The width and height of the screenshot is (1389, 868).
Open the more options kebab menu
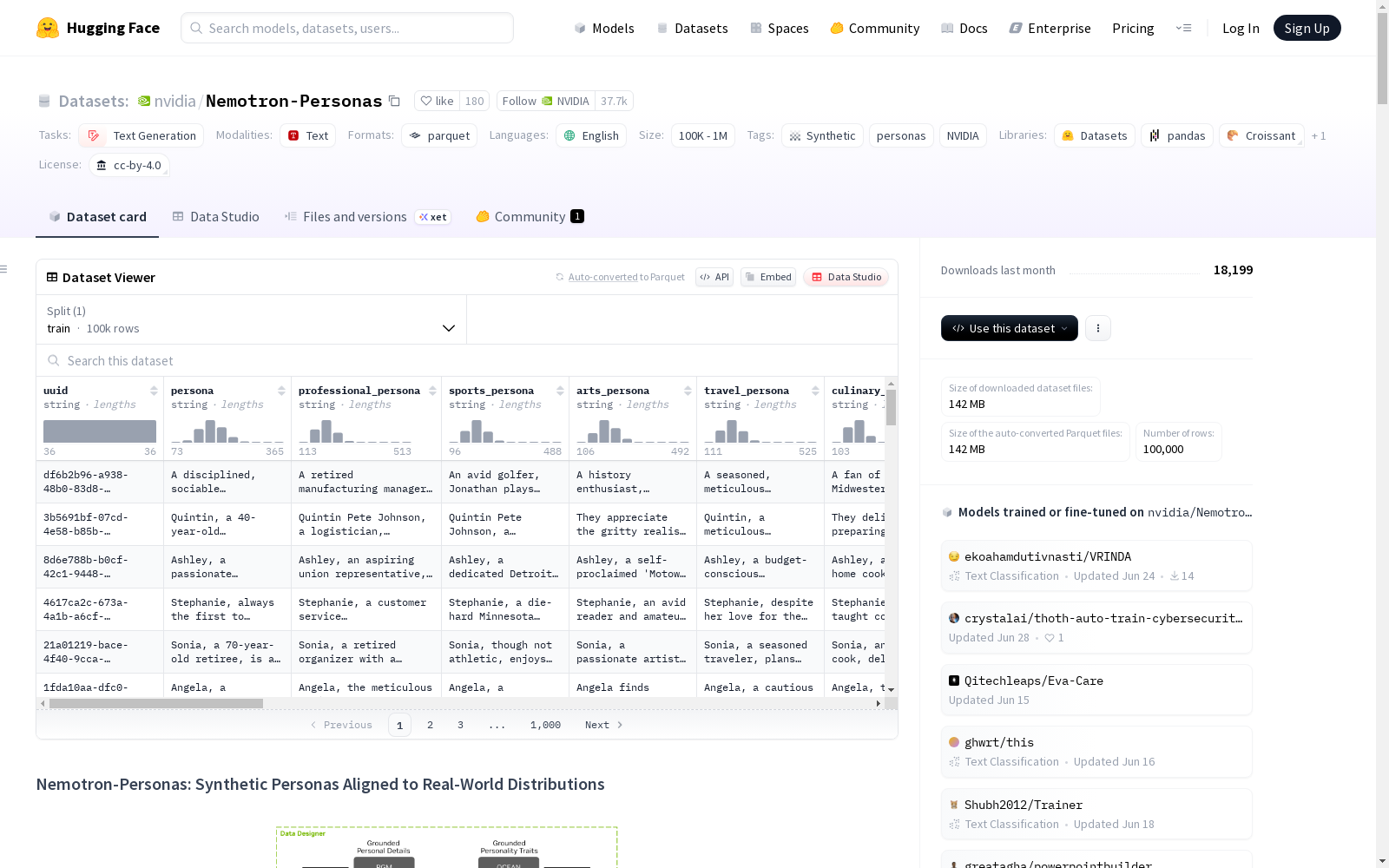(x=1098, y=328)
